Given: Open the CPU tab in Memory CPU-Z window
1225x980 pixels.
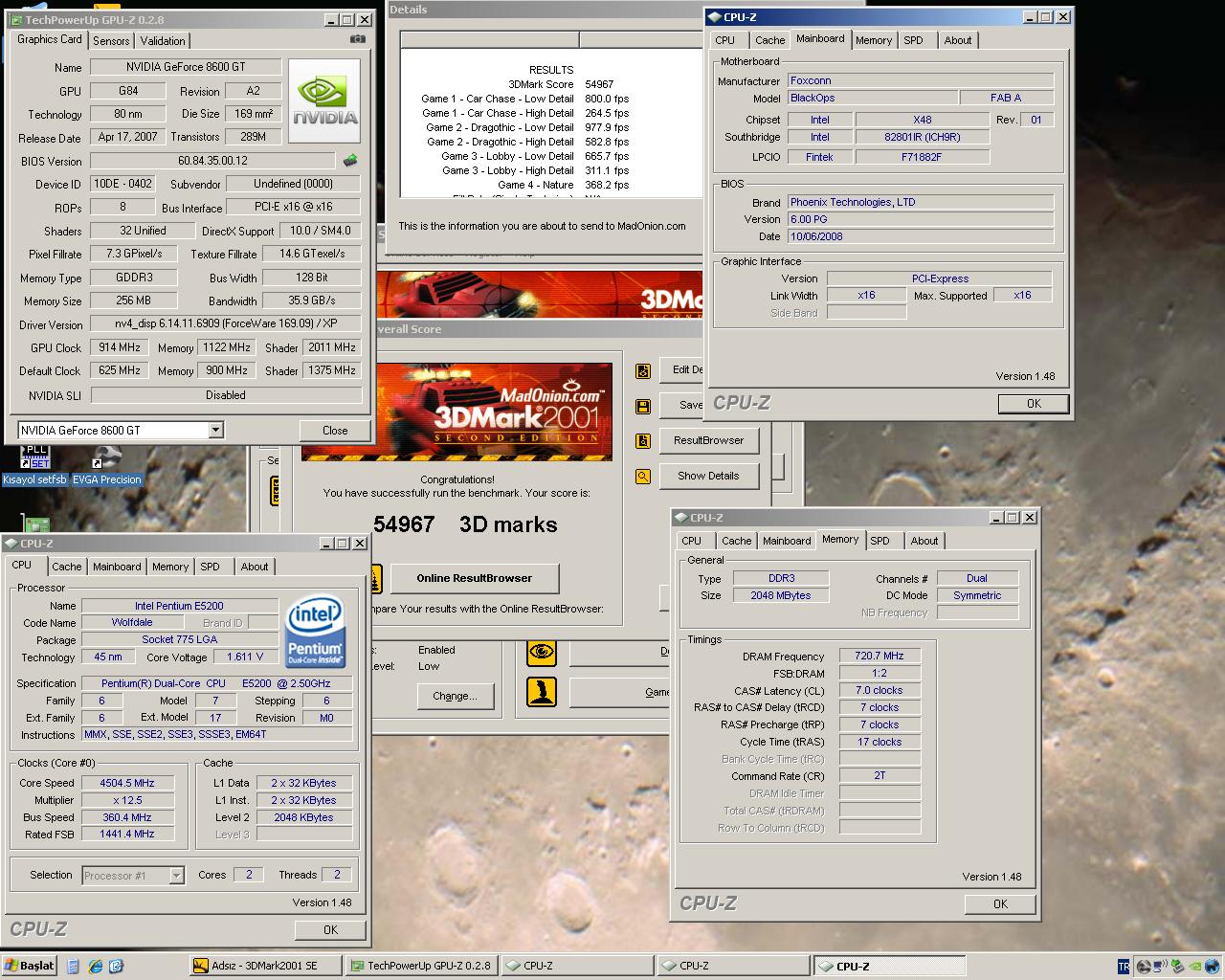Looking at the screenshot, I should [x=692, y=541].
